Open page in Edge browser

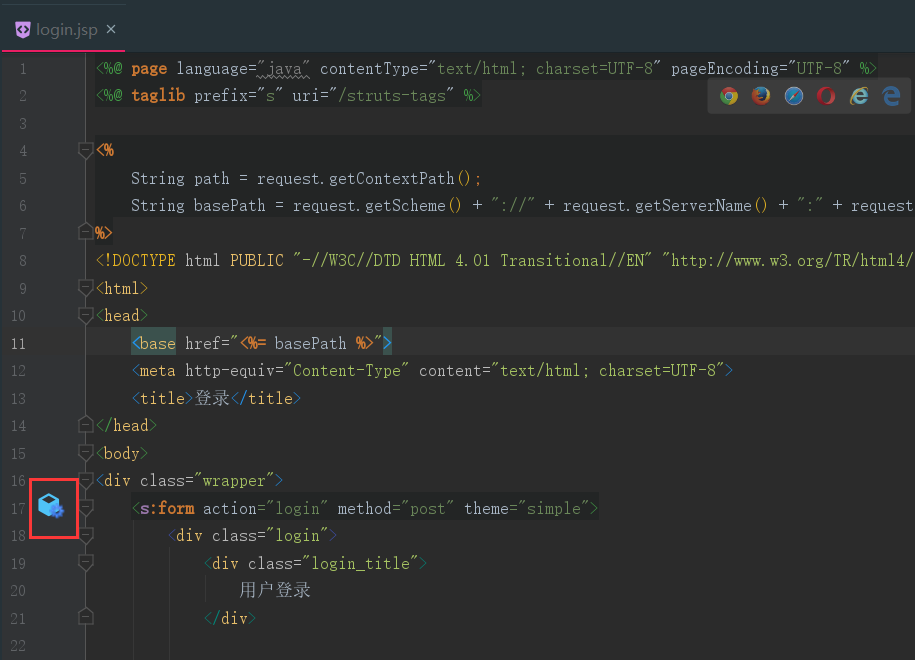pyautogui.click(x=891, y=96)
